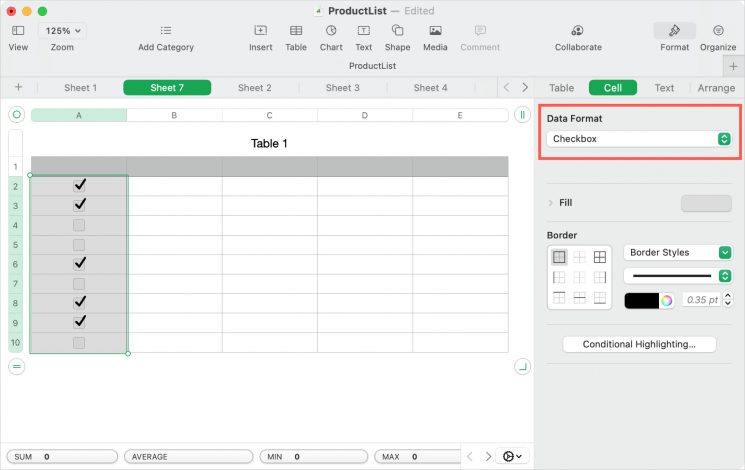Open the View sidebar icon

(18, 31)
